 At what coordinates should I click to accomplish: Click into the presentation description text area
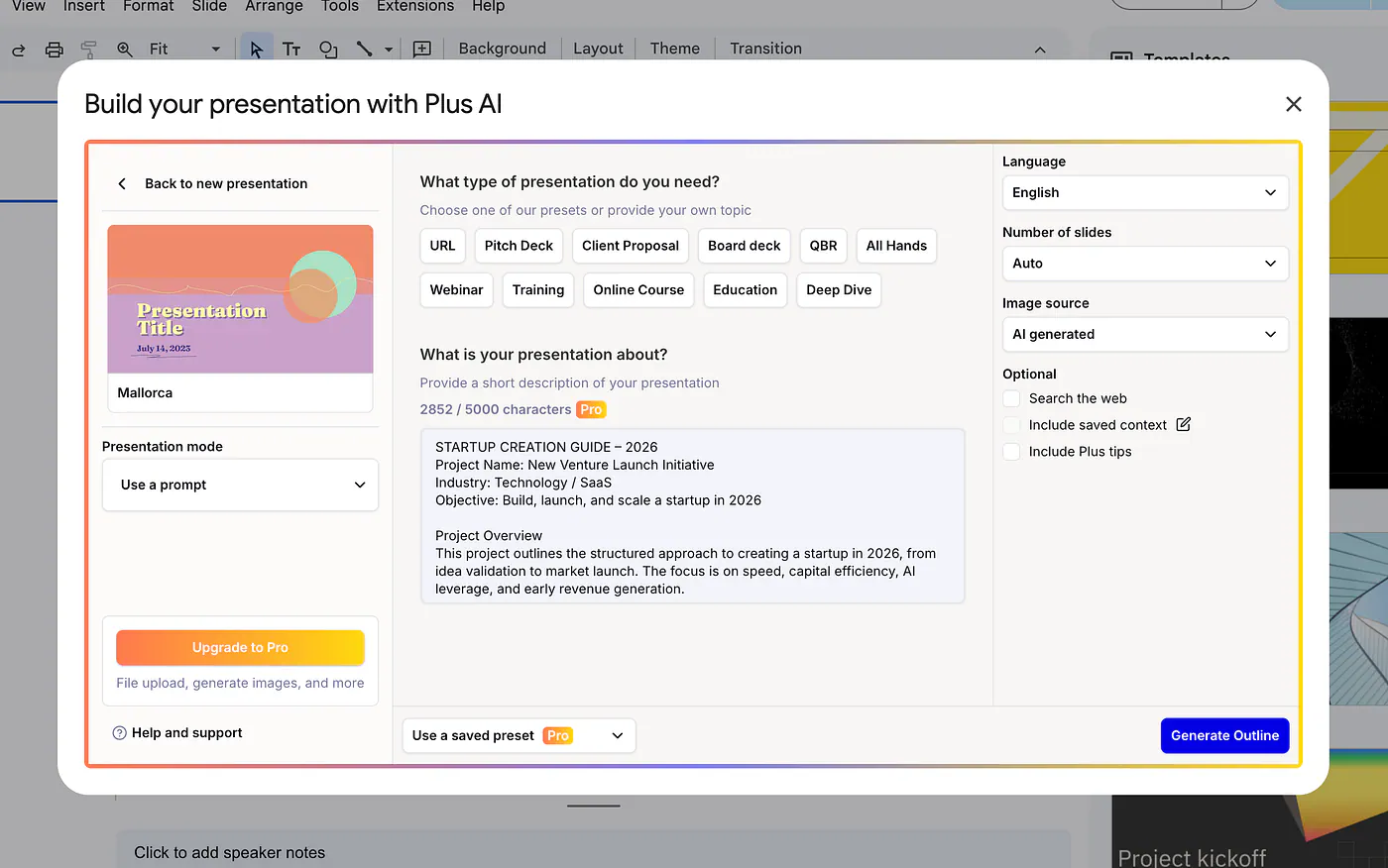coord(692,516)
